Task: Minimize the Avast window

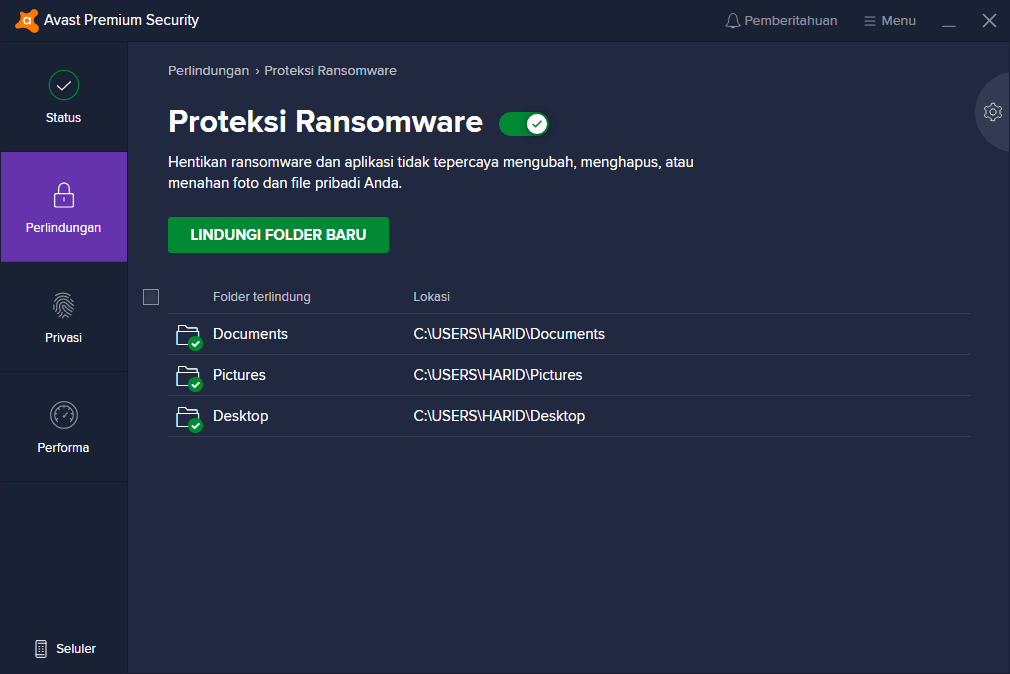Action: (x=949, y=21)
